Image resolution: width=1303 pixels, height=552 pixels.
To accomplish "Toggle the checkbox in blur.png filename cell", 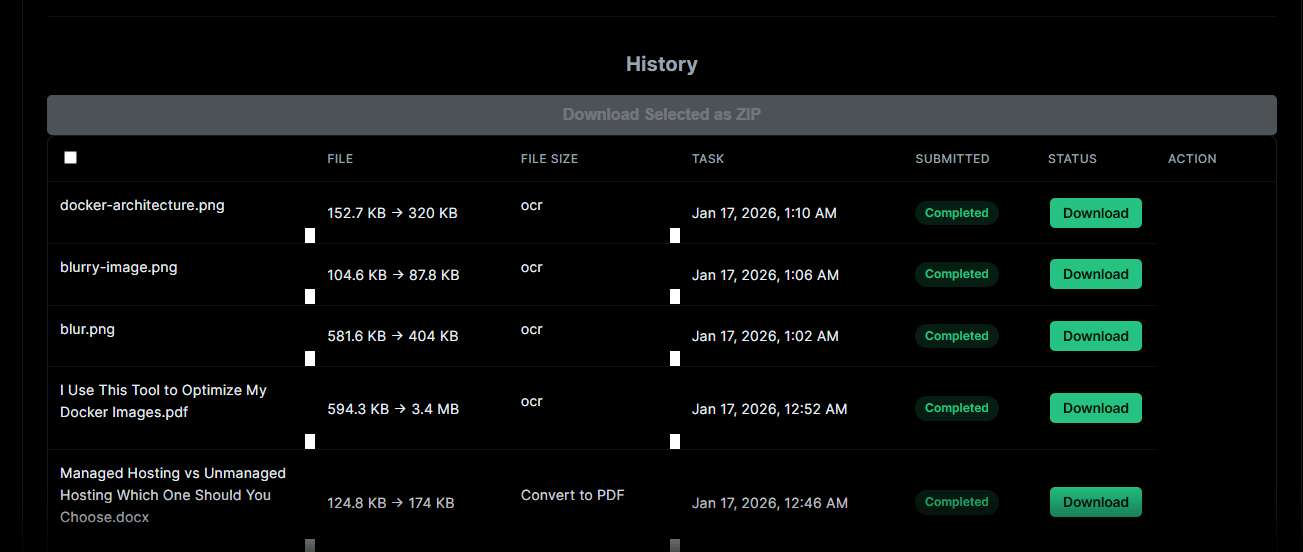I will click(310, 358).
